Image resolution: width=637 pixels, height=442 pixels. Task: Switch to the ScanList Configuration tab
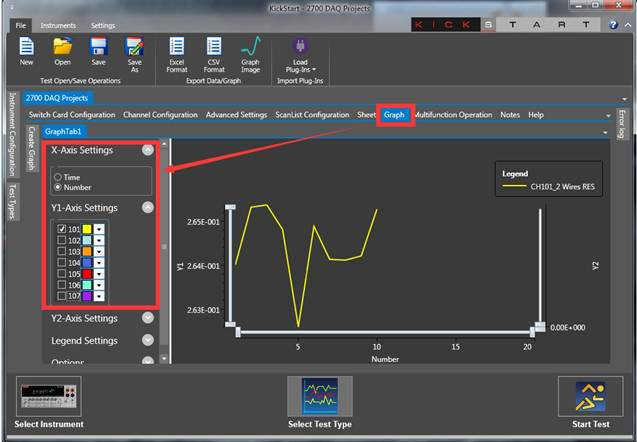coord(313,115)
